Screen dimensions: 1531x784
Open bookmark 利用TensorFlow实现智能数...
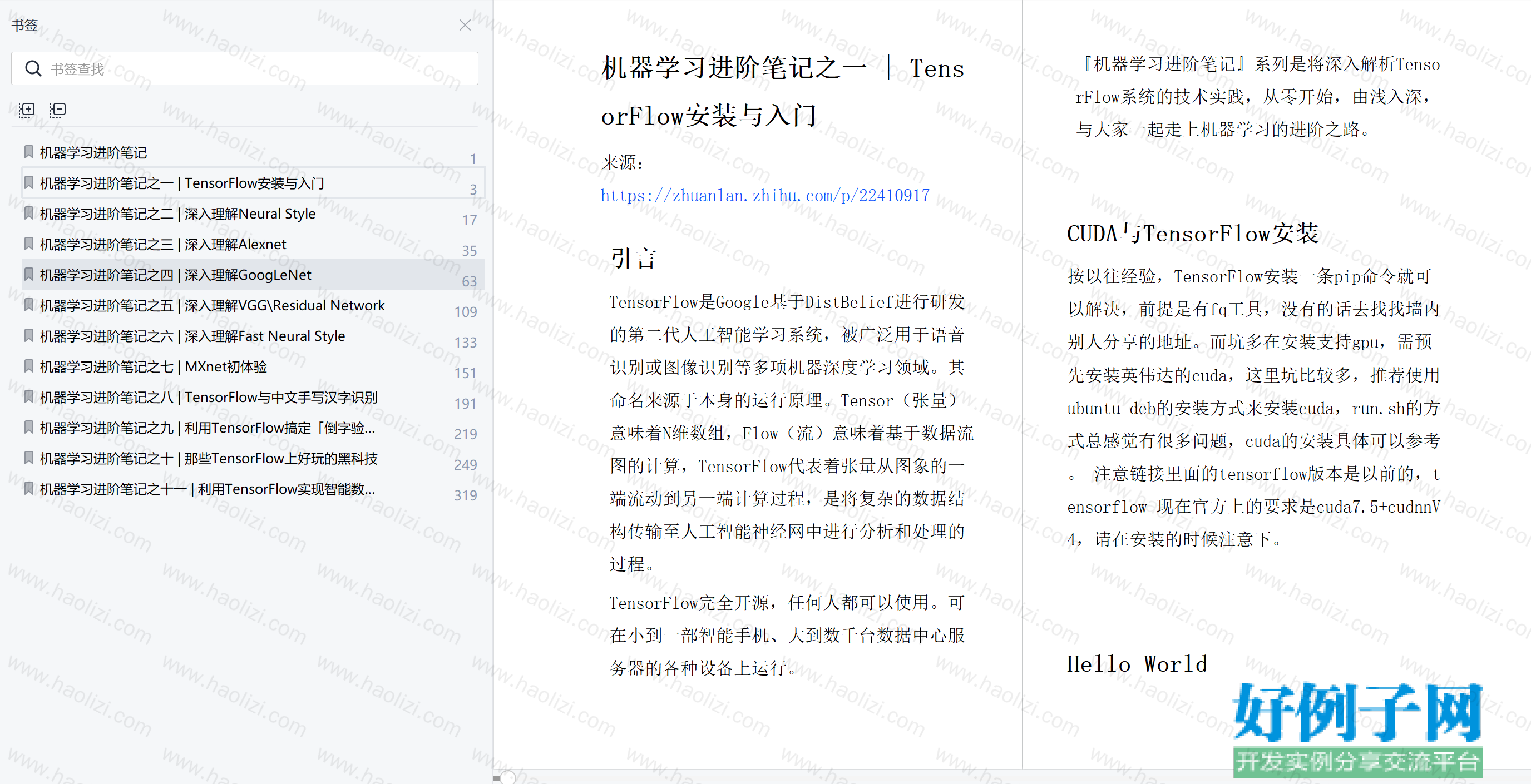253,489
